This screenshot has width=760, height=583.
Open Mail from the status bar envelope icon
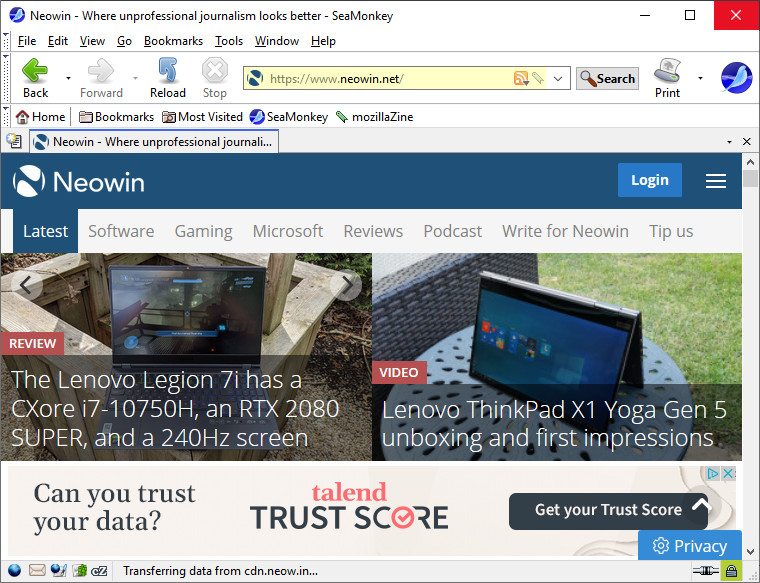(x=37, y=571)
